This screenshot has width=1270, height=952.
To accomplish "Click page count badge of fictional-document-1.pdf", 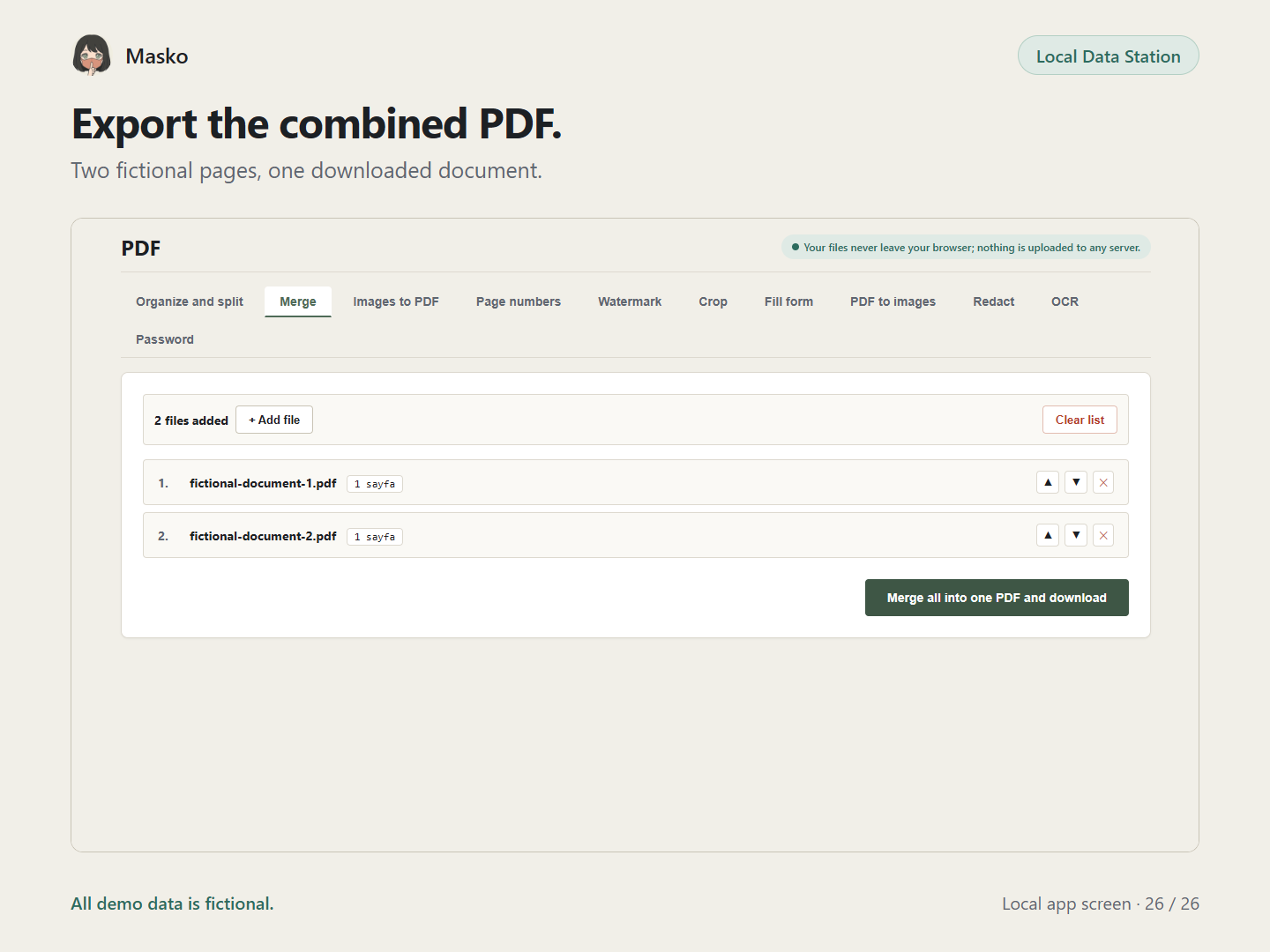I will click(x=375, y=484).
